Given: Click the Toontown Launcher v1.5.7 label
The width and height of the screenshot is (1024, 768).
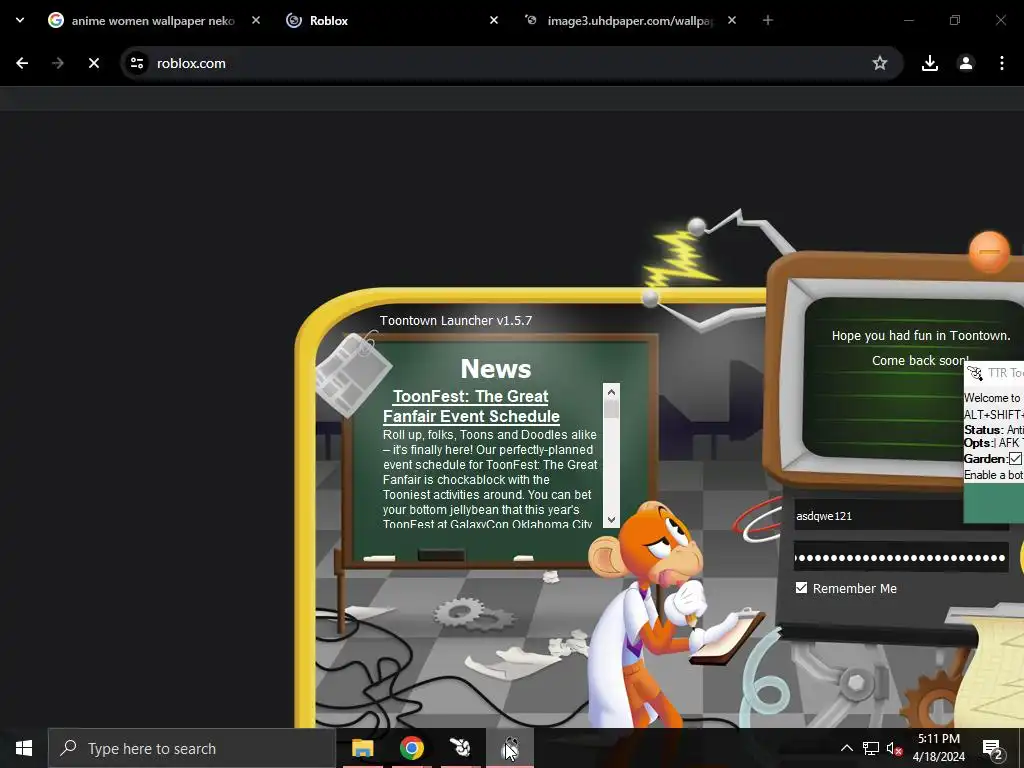Looking at the screenshot, I should tap(456, 321).
